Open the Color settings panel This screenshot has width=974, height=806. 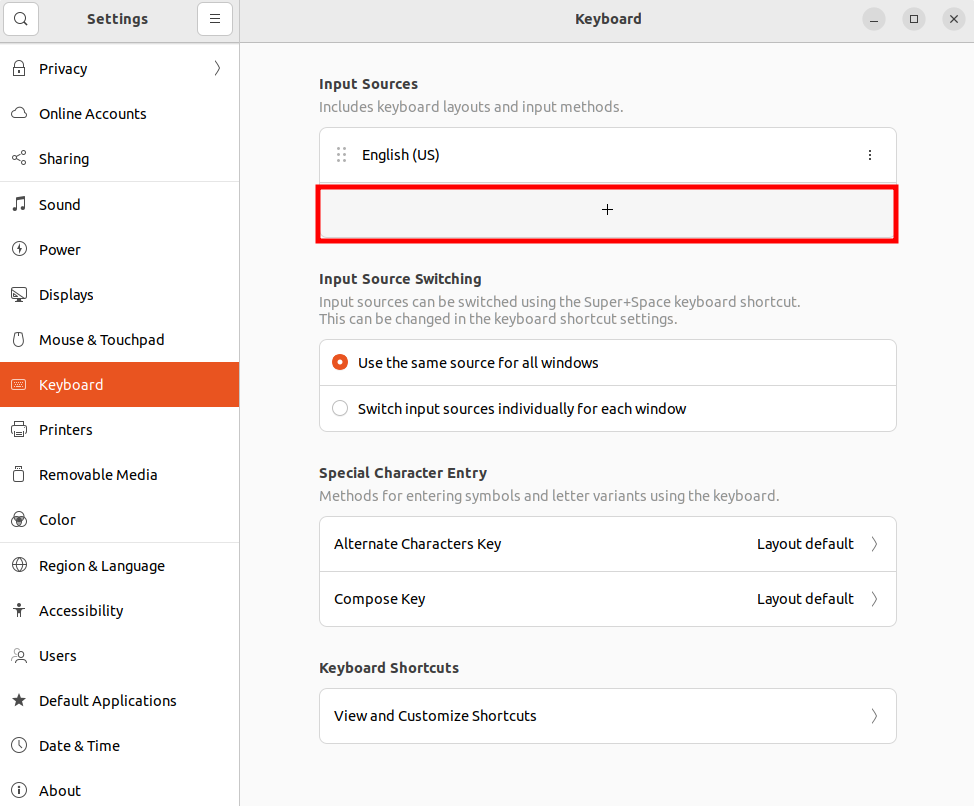119,520
